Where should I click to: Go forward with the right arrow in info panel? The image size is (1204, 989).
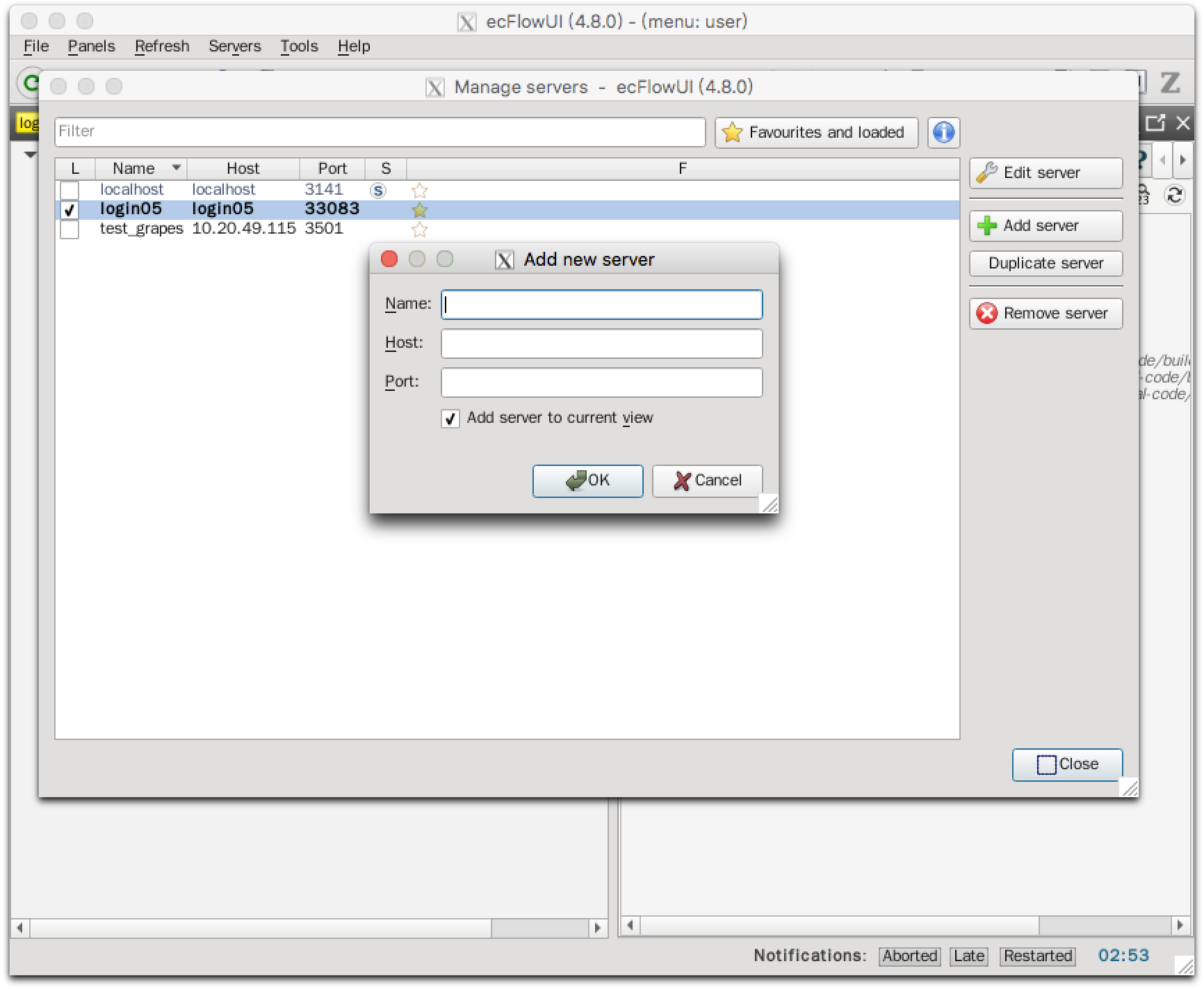tap(1182, 160)
